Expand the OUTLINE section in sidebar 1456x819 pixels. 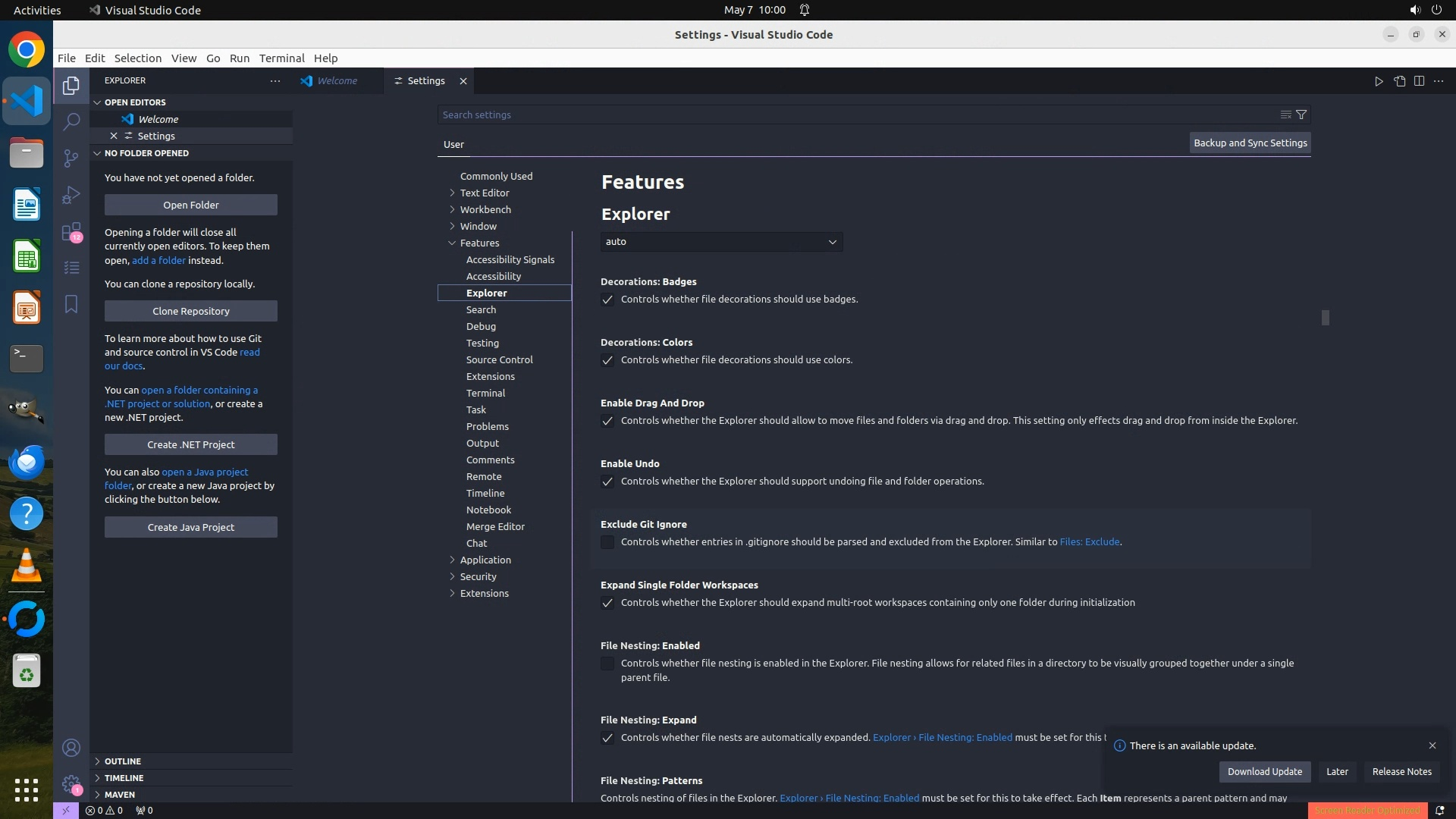(123, 761)
